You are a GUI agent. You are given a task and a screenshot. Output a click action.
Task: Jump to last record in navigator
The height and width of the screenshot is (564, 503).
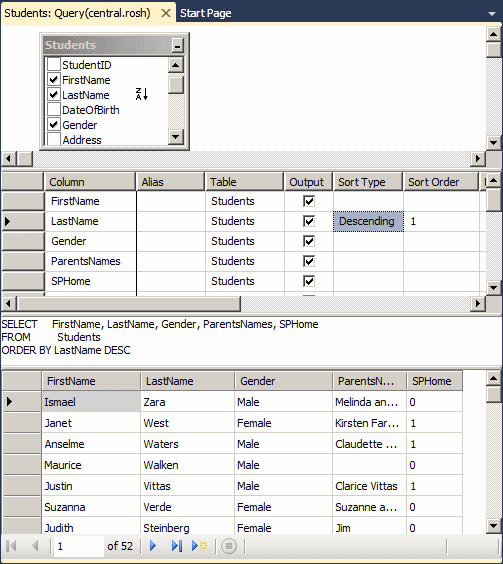point(177,546)
